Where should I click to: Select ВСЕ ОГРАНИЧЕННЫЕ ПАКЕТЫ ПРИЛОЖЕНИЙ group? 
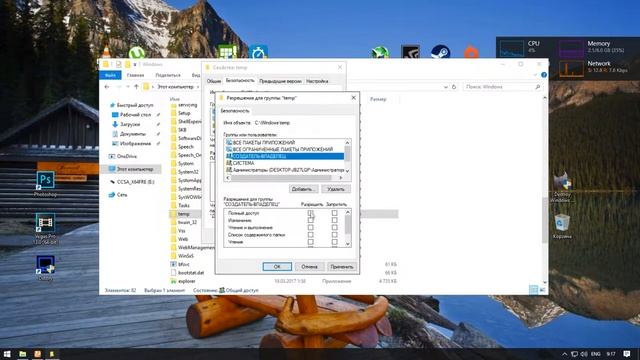pyautogui.click(x=282, y=149)
